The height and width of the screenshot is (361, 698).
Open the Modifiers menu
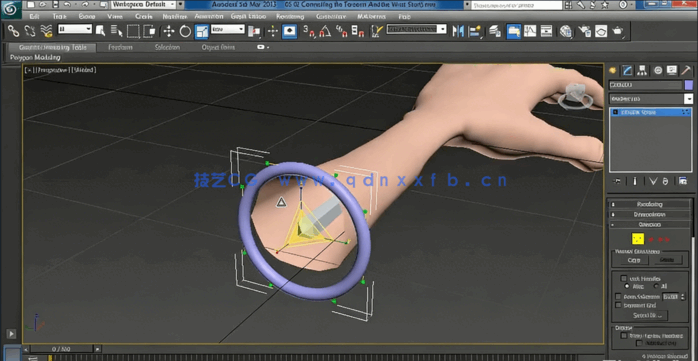(175, 16)
